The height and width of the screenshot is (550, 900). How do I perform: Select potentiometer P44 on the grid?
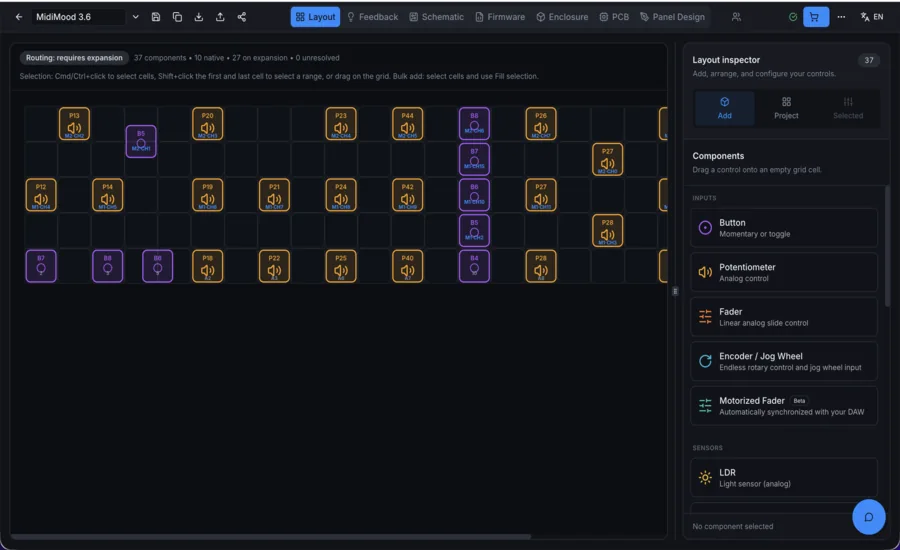[408, 123]
